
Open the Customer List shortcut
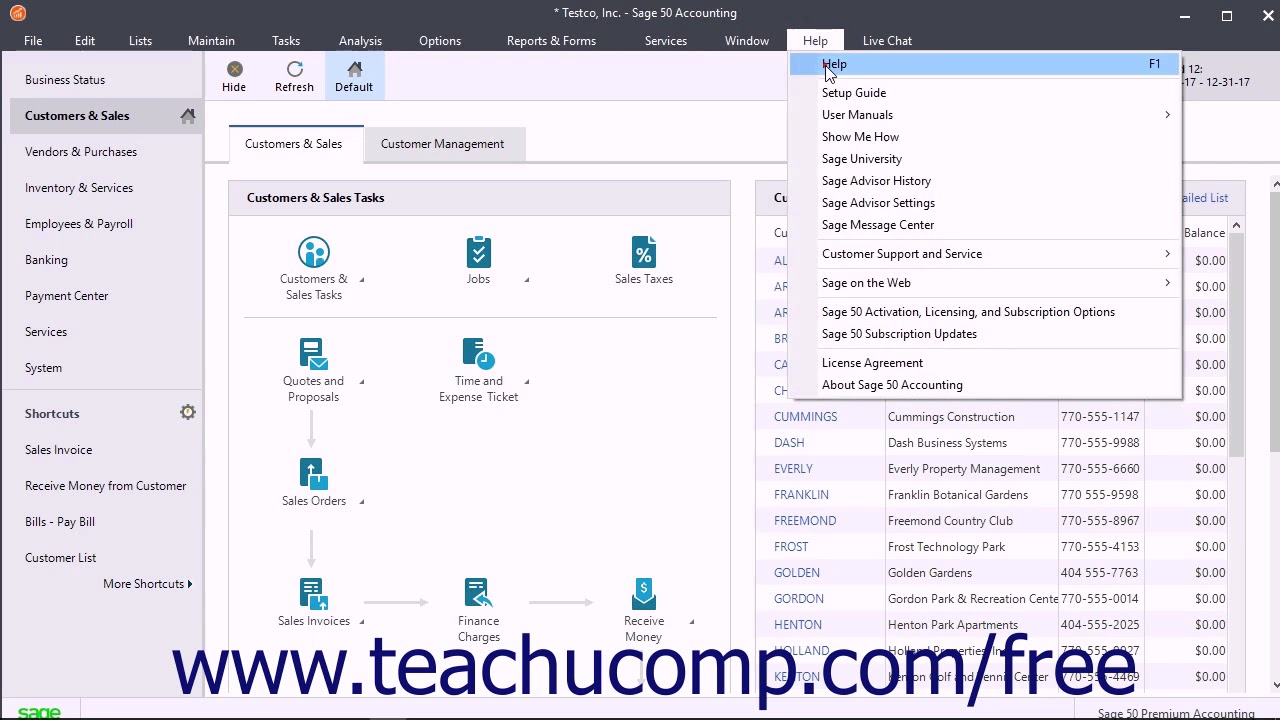pos(60,558)
